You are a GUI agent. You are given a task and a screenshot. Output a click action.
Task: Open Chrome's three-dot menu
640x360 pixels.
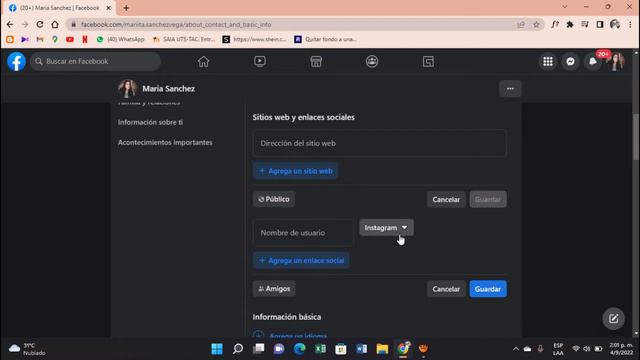pos(630,24)
